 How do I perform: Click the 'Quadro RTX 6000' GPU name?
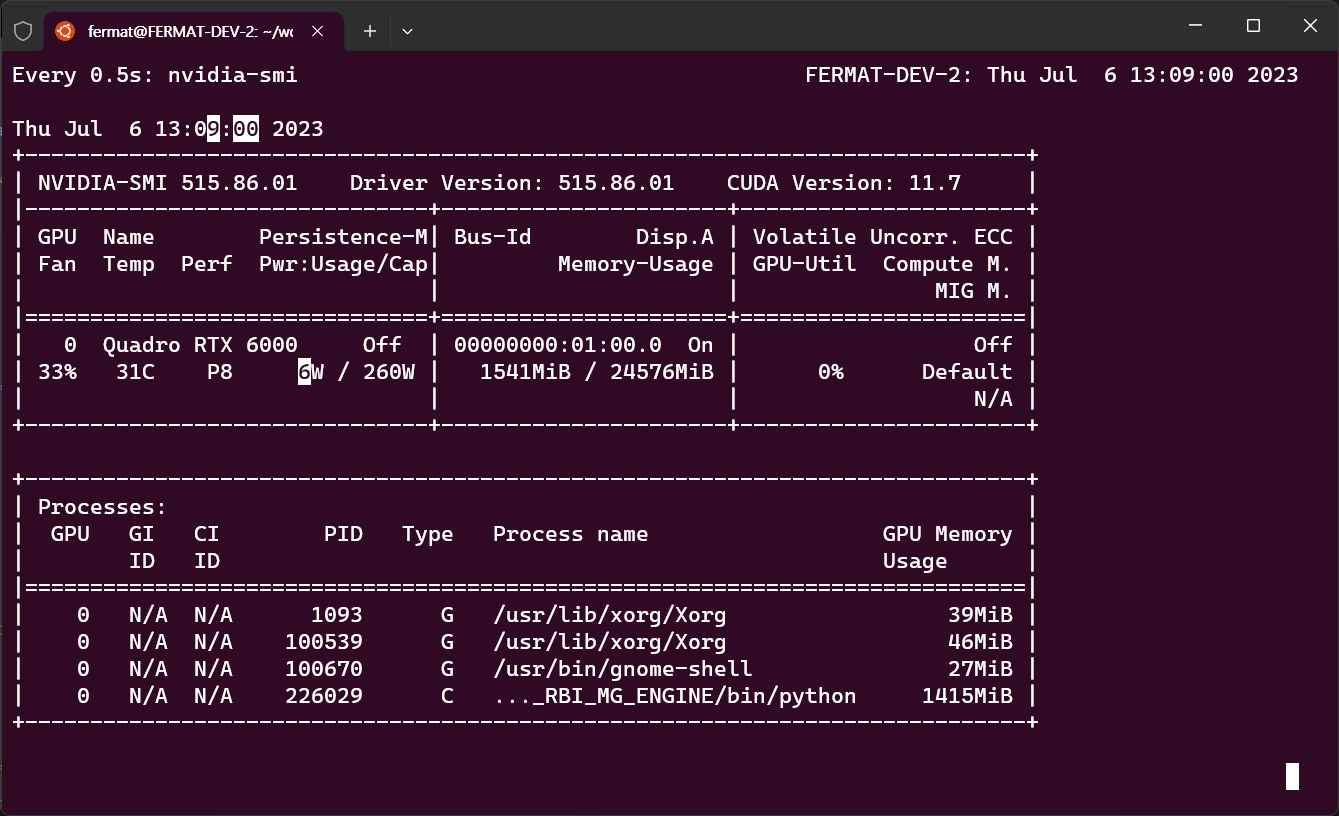pyautogui.click(x=200, y=345)
